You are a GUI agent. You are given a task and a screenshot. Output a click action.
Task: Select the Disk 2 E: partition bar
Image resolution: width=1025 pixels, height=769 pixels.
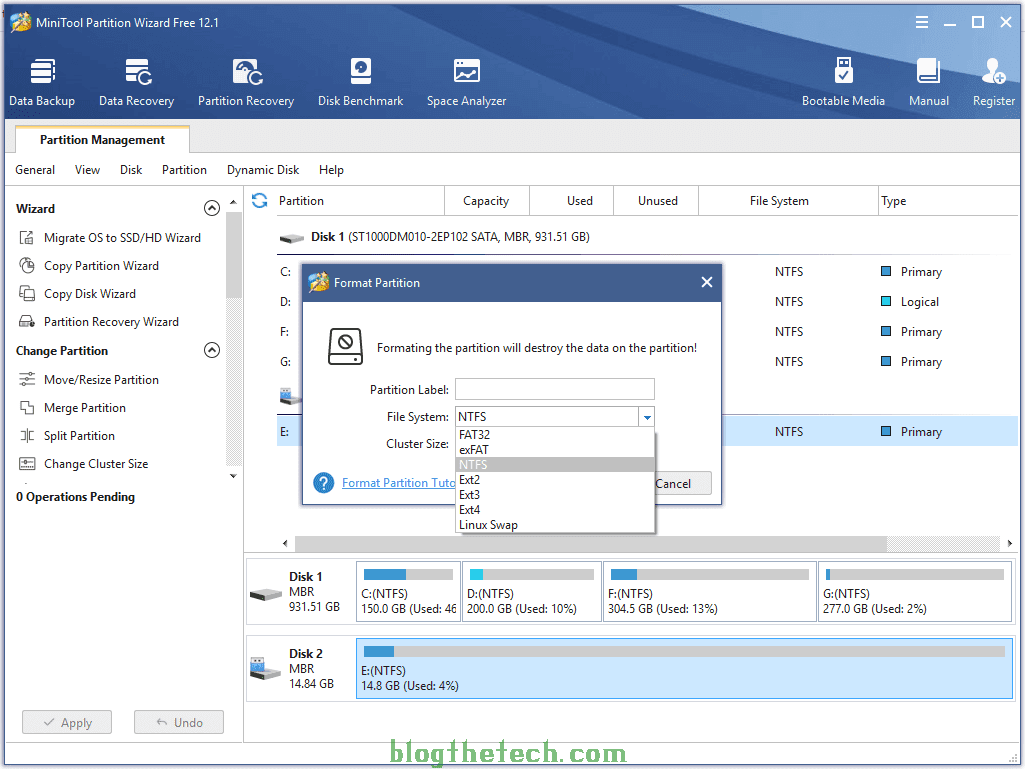click(x=684, y=667)
